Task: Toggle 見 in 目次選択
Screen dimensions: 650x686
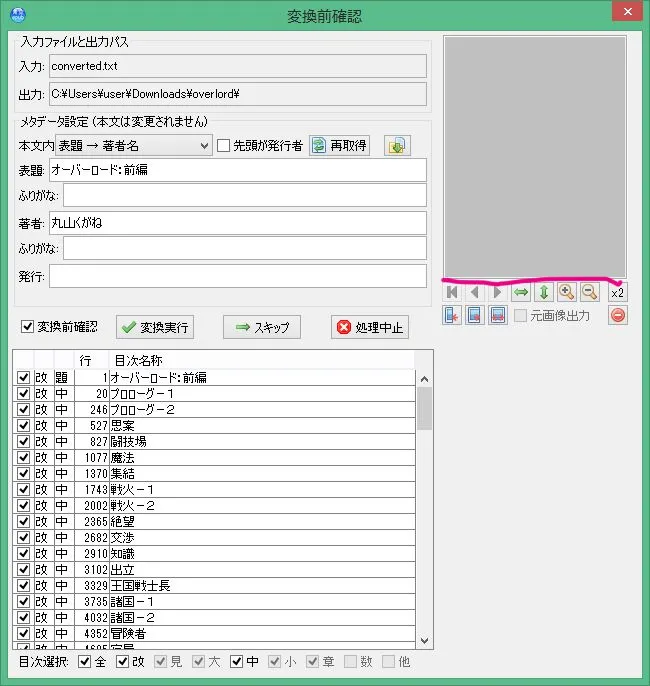Action: point(161,662)
